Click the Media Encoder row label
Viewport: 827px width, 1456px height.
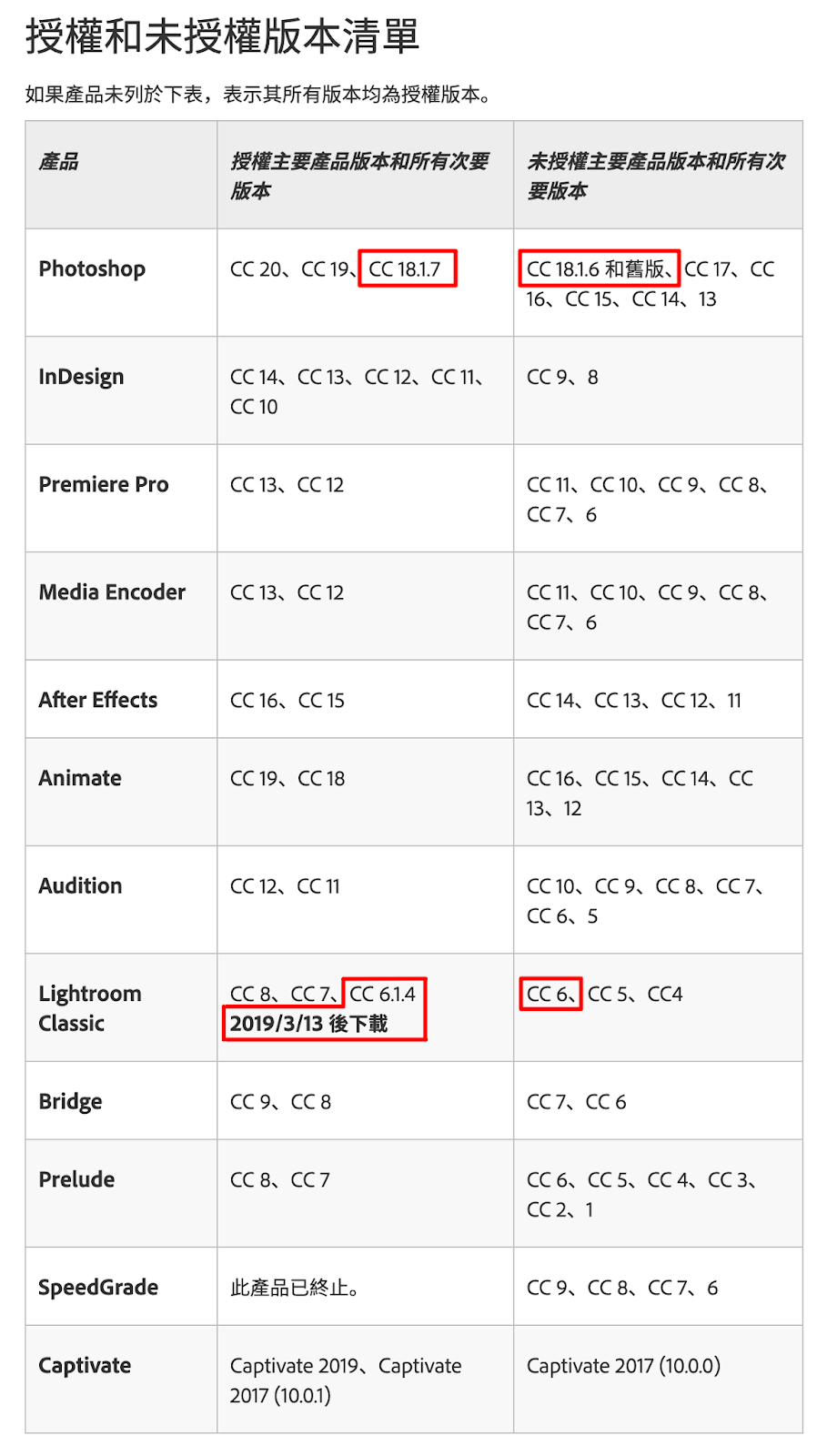[112, 592]
